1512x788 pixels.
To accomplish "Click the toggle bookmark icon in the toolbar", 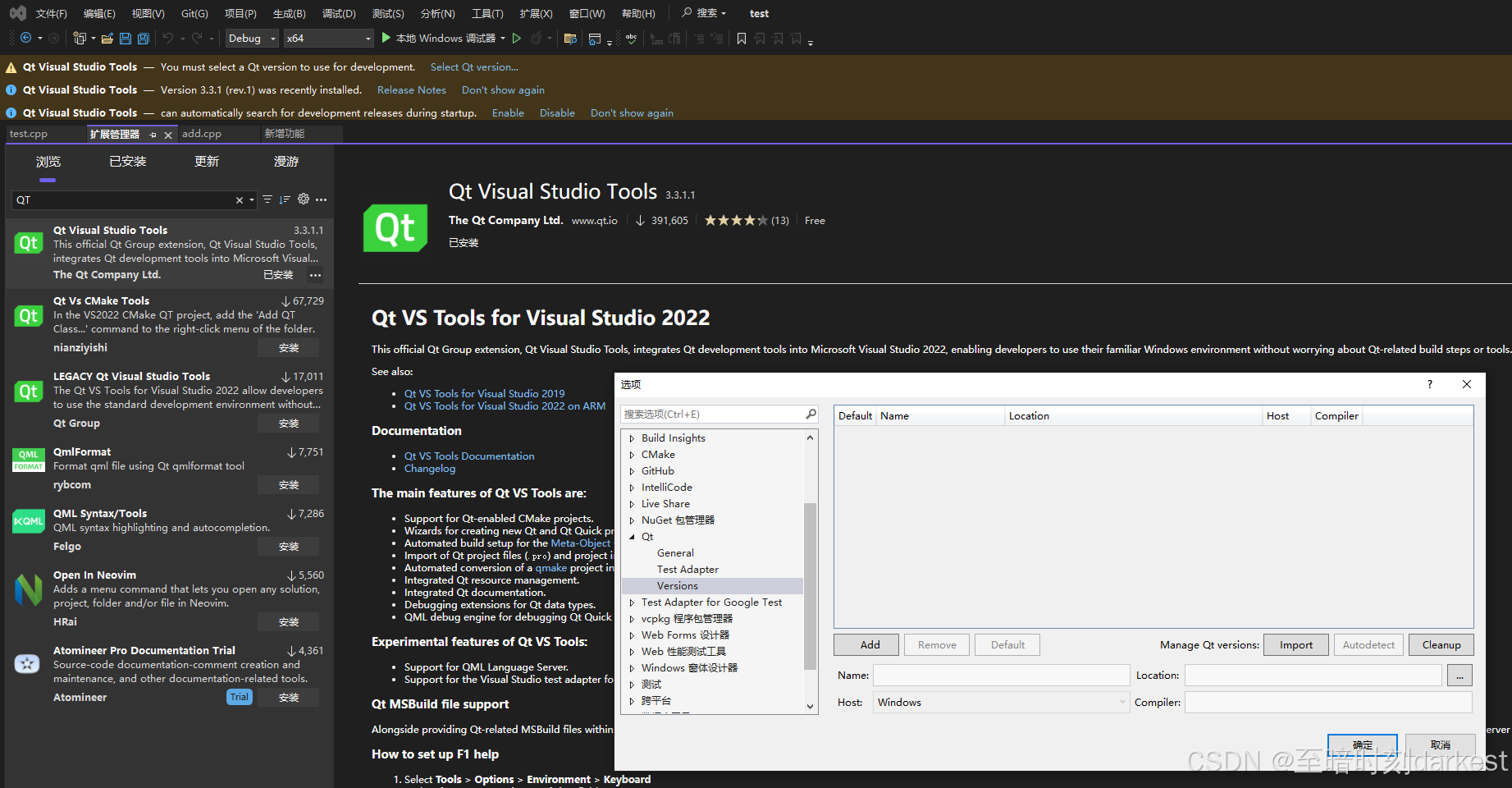I will (741, 39).
